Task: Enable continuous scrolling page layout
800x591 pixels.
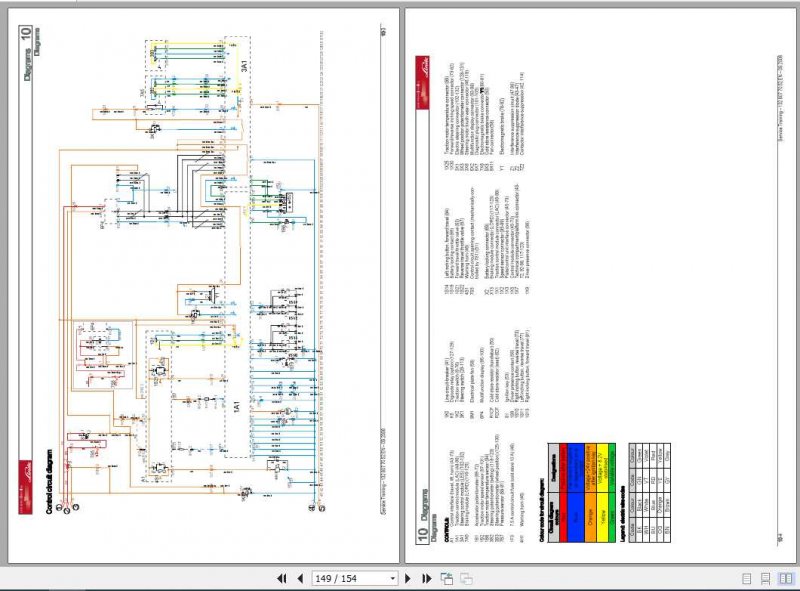Action: coord(764,578)
